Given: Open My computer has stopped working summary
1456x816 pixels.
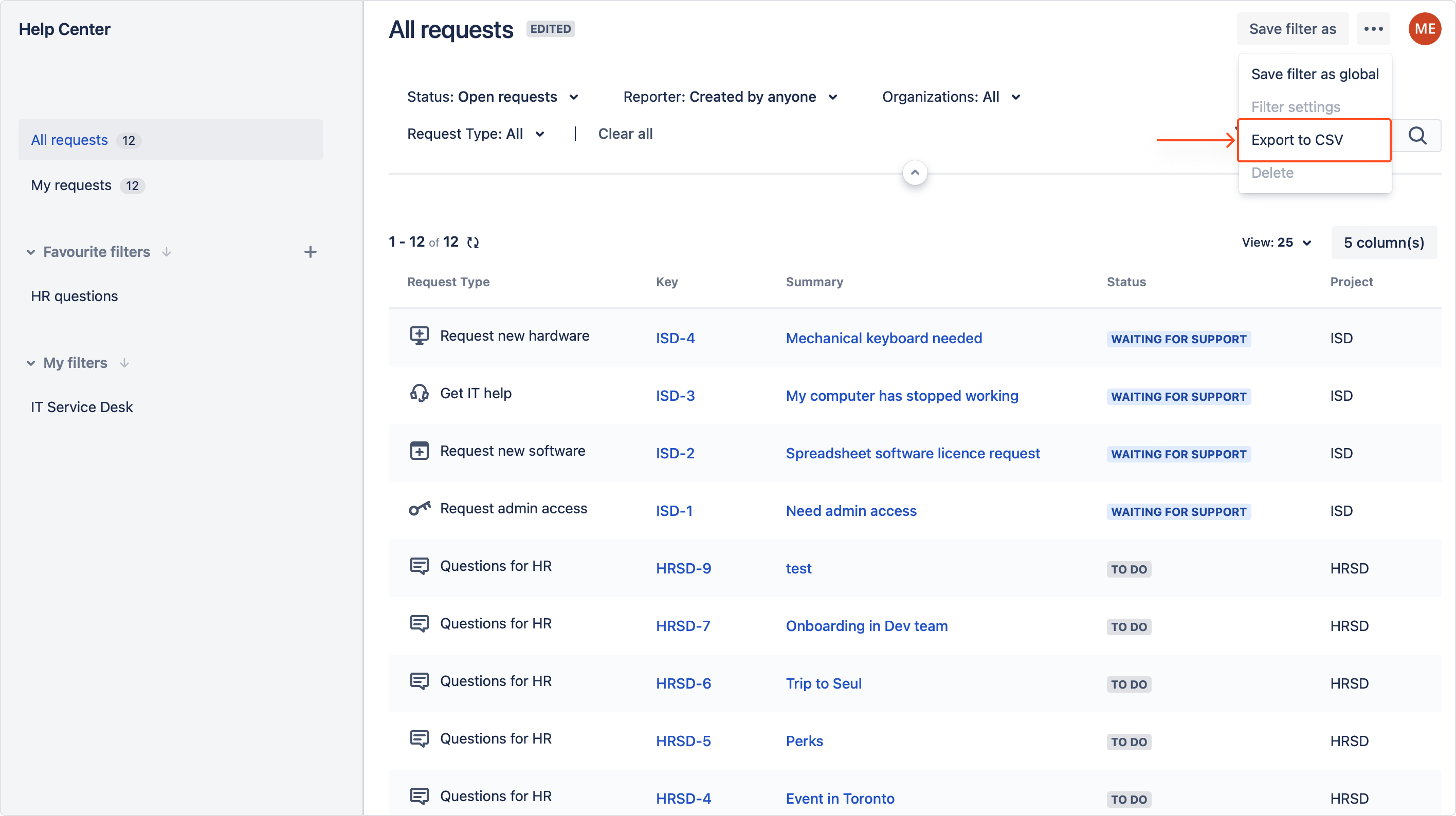Looking at the screenshot, I should pos(902,396).
